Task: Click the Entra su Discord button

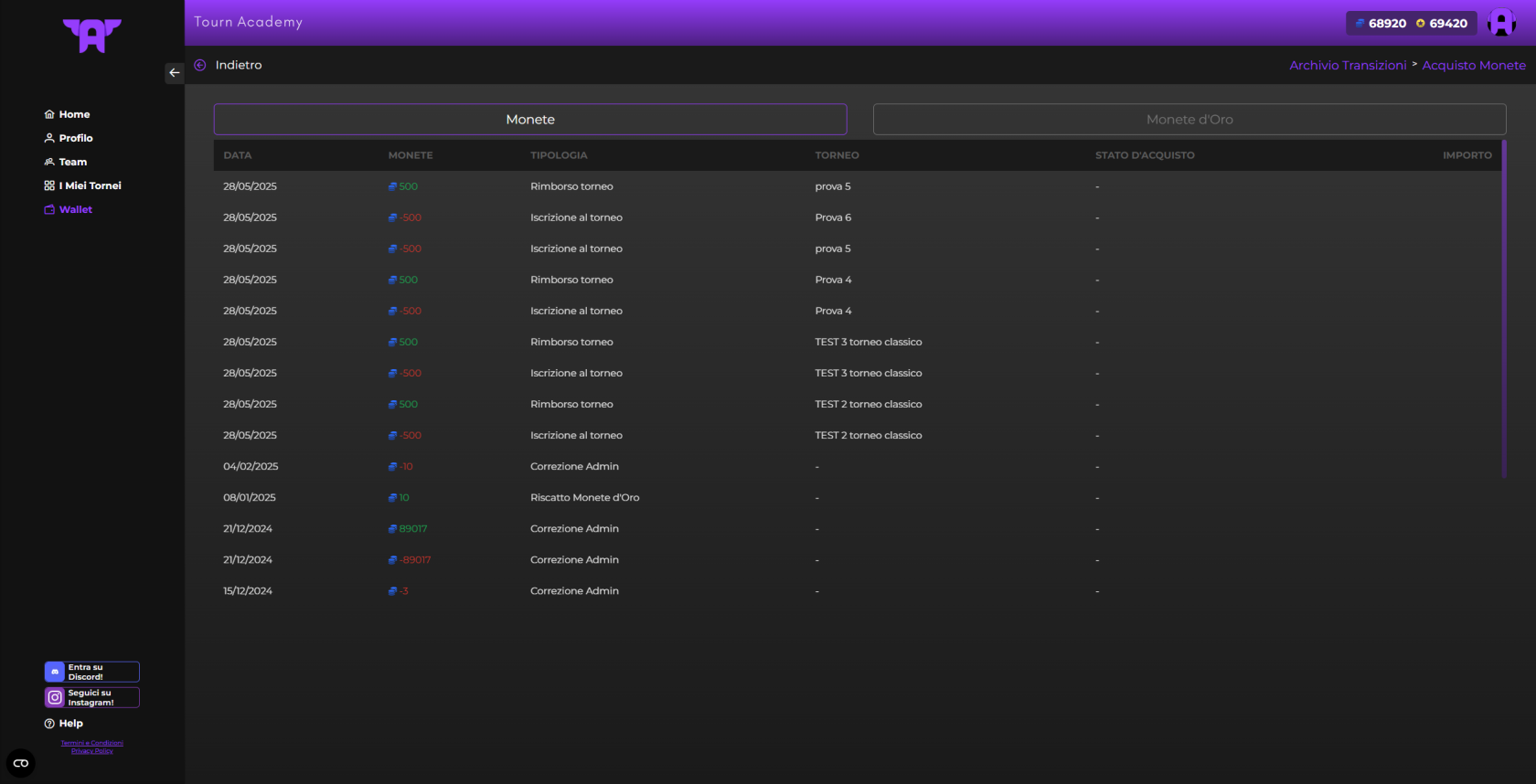Action: click(x=91, y=672)
